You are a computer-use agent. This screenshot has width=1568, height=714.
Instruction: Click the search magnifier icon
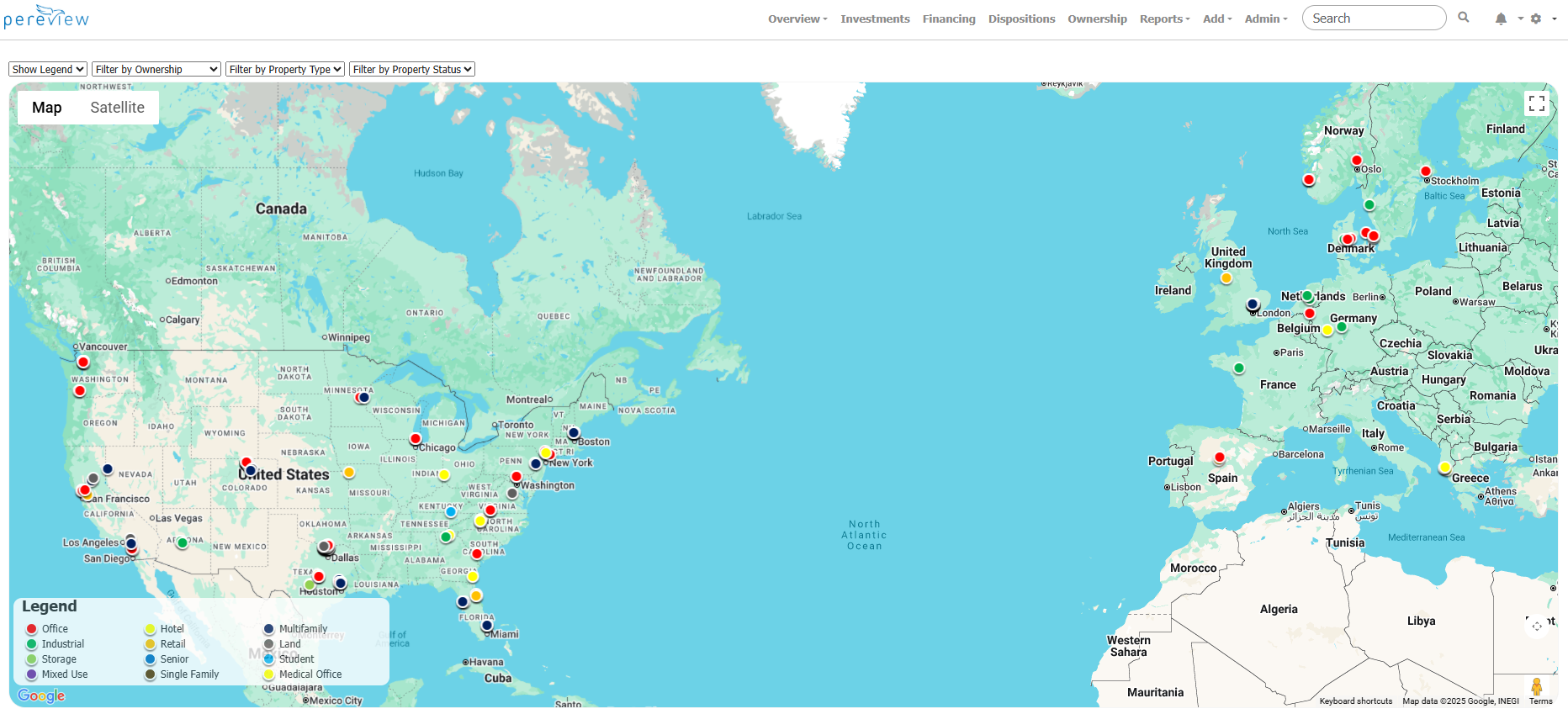point(1464,18)
